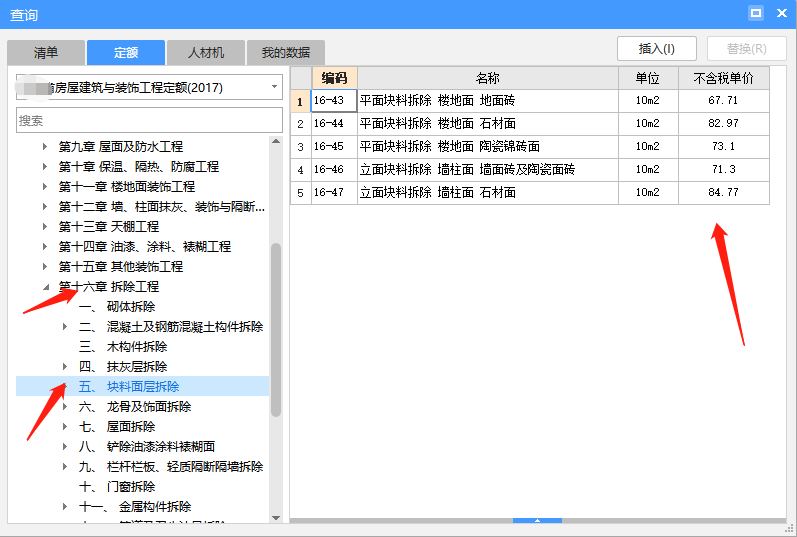Screen dimensions: 797x537
Task: Select 第十一章 楼地面装饰工程 tree item
Action: coord(127,187)
